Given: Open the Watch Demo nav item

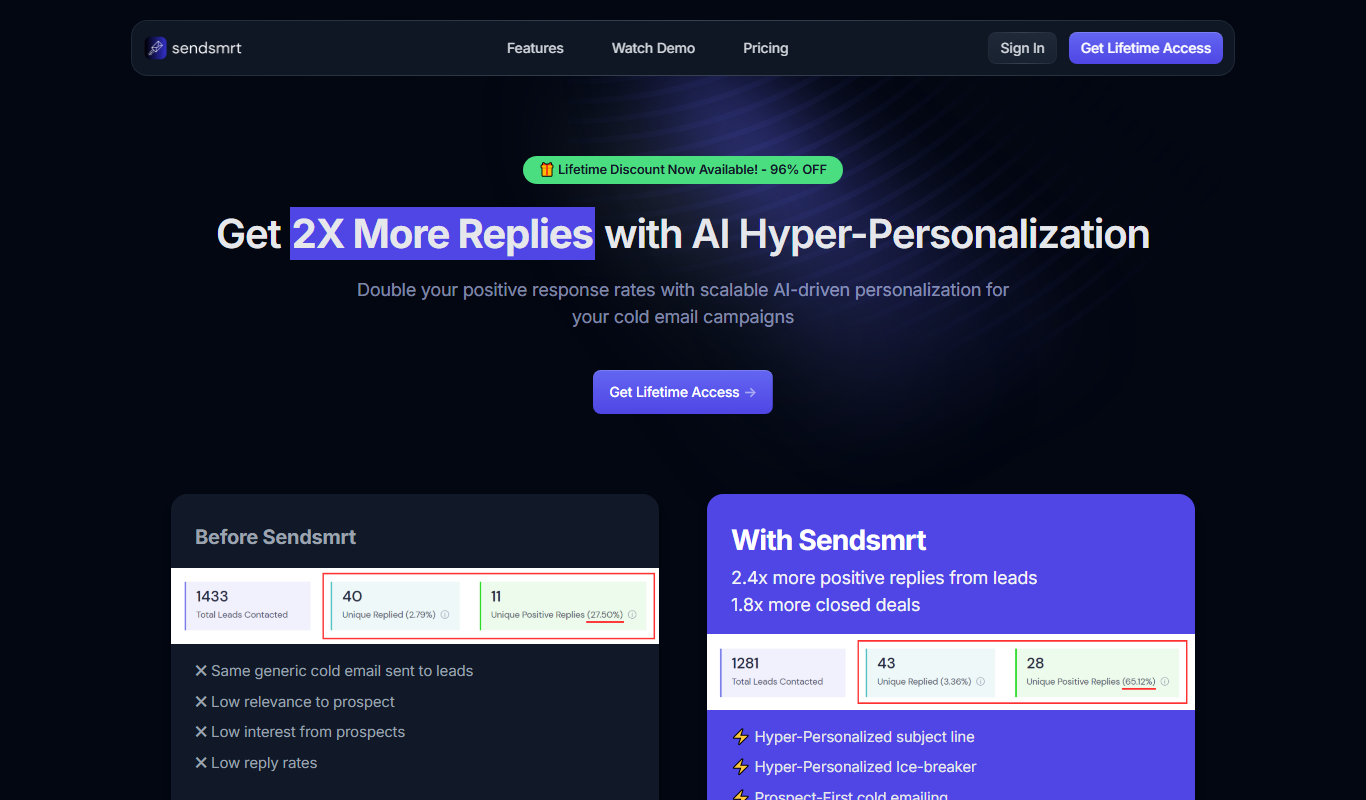Looking at the screenshot, I should pyautogui.click(x=653, y=48).
